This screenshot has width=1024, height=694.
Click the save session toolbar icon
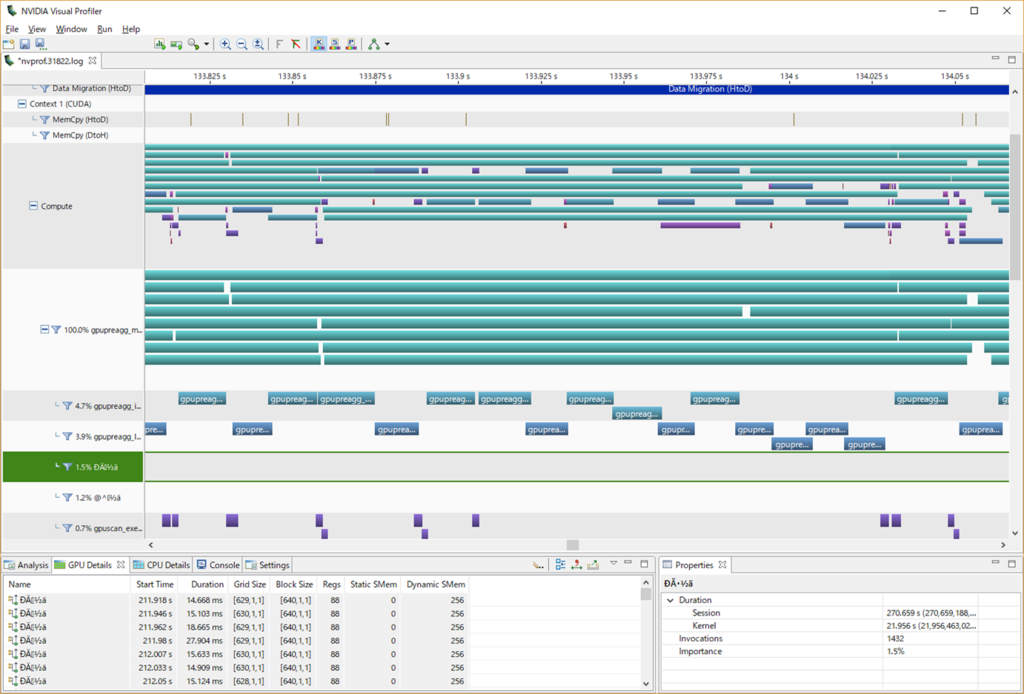tap(25, 44)
